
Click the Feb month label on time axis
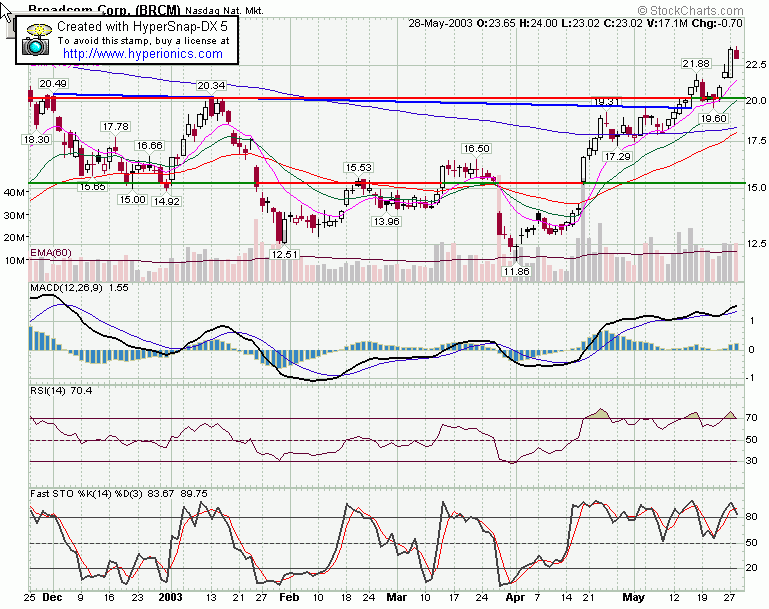click(289, 597)
